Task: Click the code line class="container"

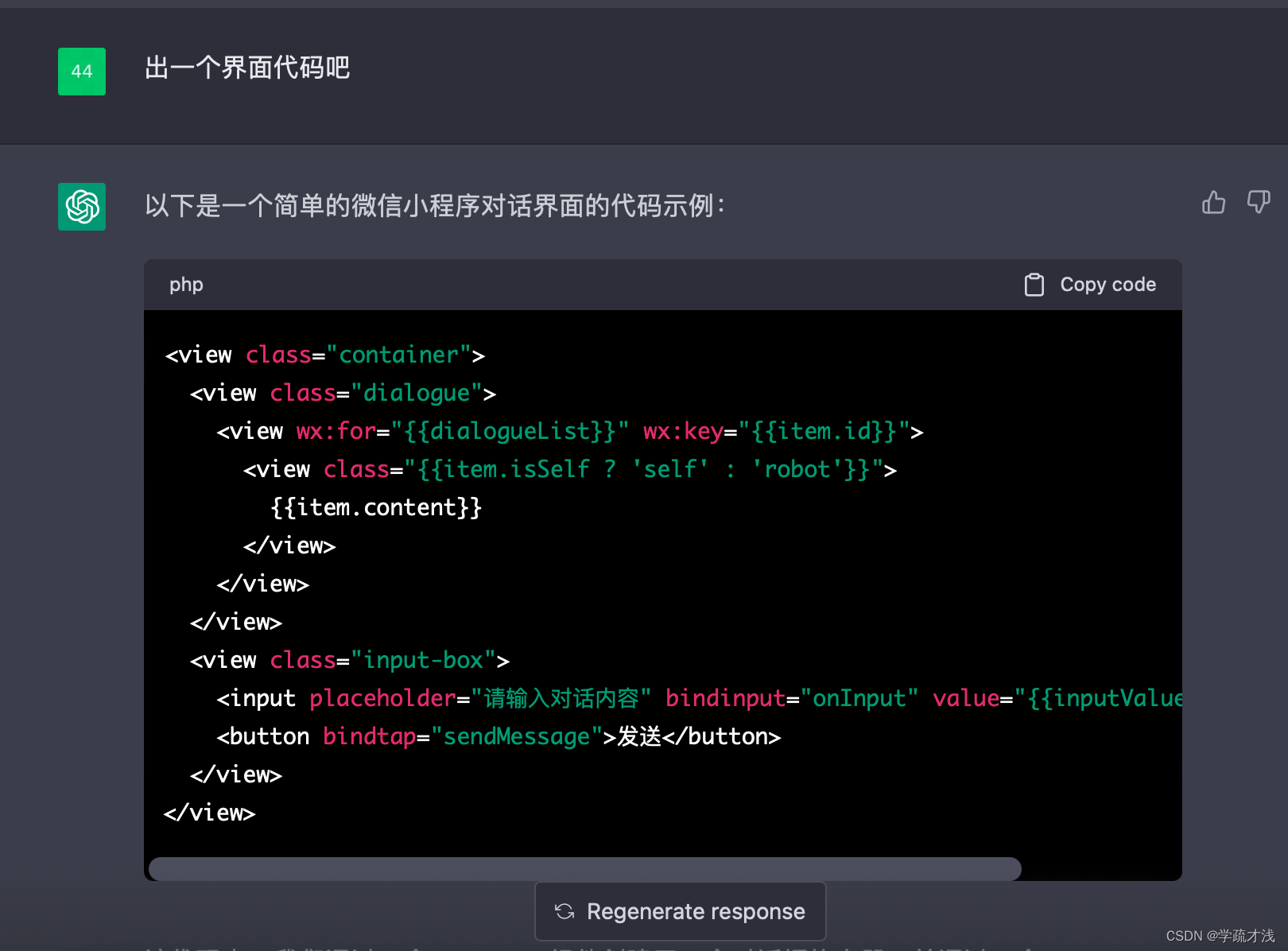Action: [324, 355]
